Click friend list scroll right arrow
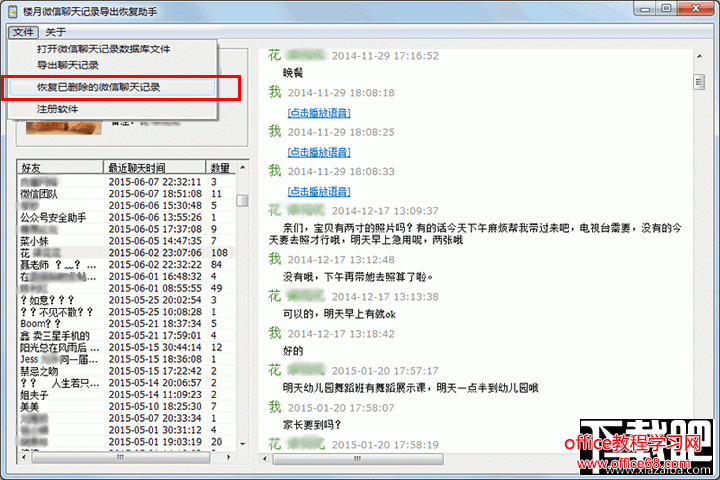Image resolution: width=720 pixels, height=480 pixels. coord(228,457)
